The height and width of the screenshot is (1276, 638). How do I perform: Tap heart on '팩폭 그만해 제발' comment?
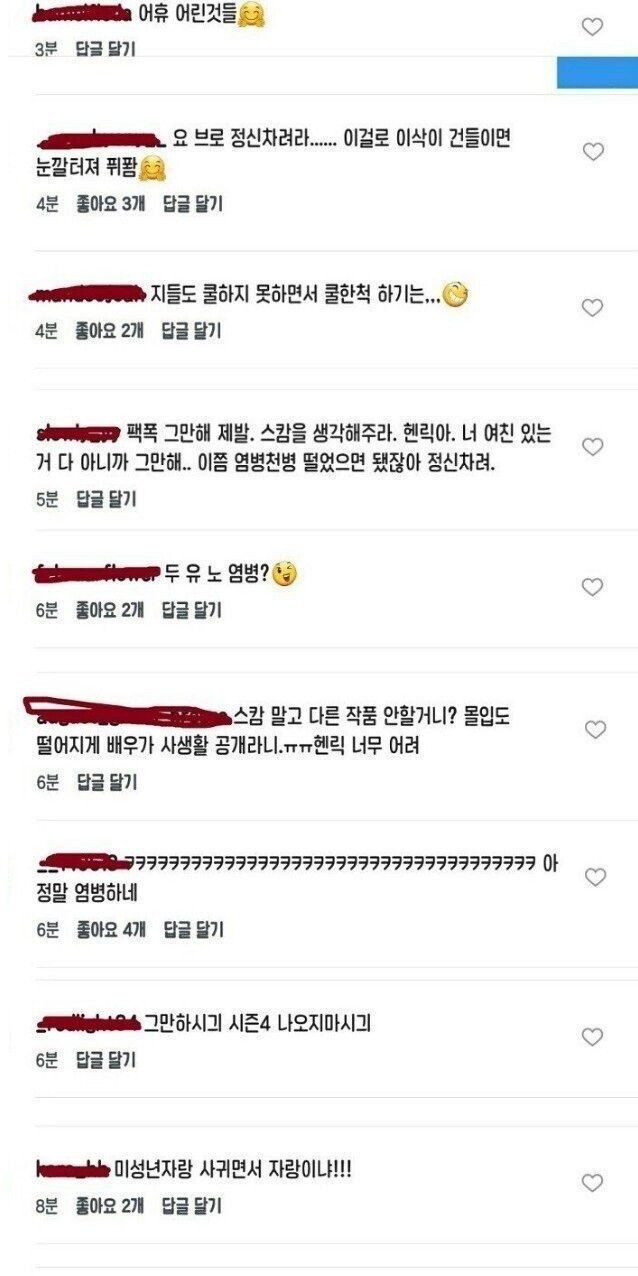click(x=593, y=446)
